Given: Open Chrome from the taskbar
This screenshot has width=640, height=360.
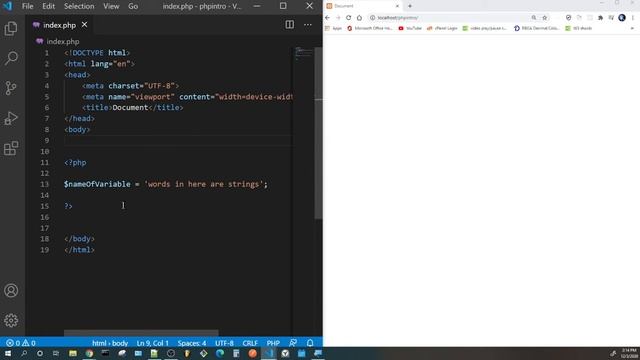Looking at the screenshot, I should (89, 353).
